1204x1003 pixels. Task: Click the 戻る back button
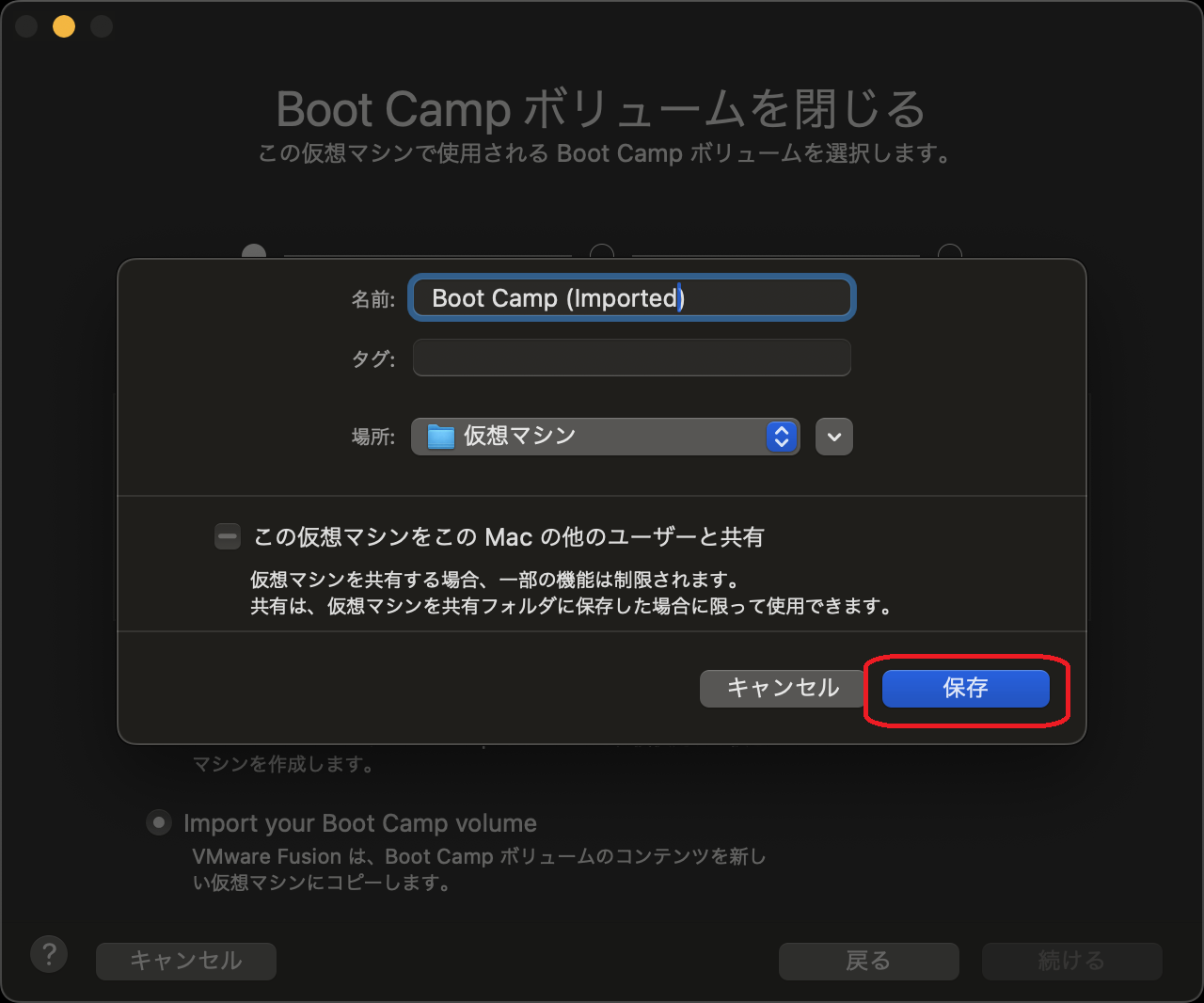pyautogui.click(x=868, y=961)
